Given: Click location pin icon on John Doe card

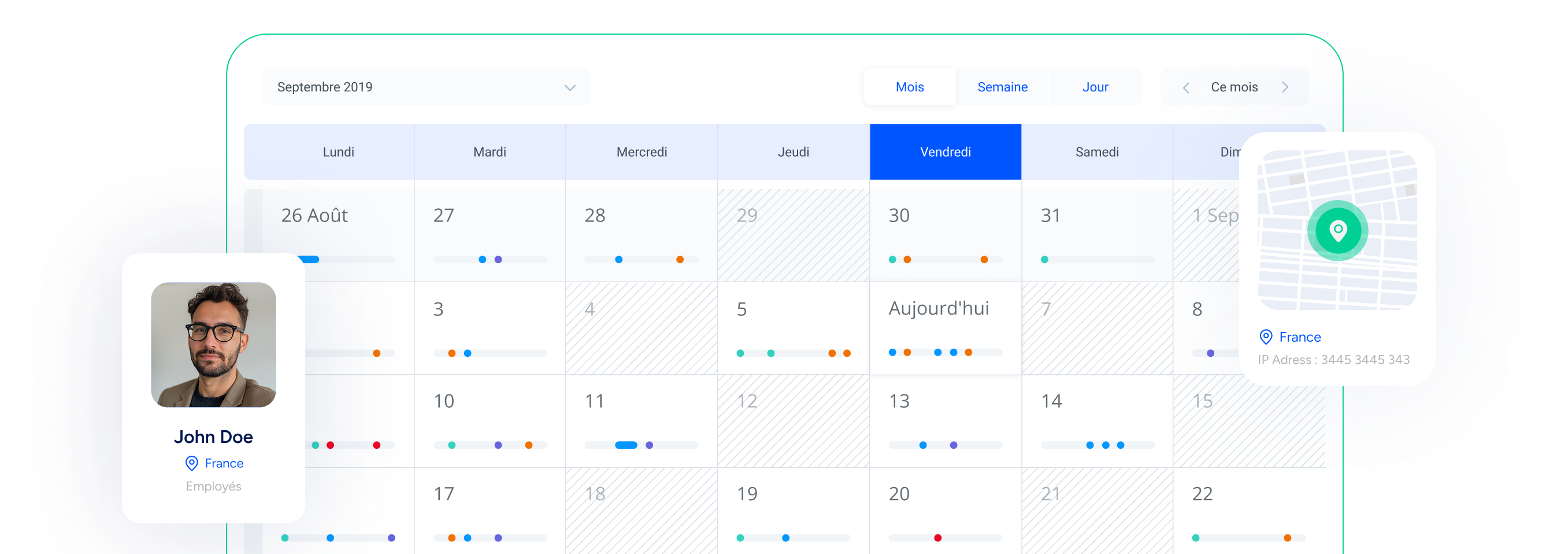Looking at the screenshot, I should click(192, 463).
